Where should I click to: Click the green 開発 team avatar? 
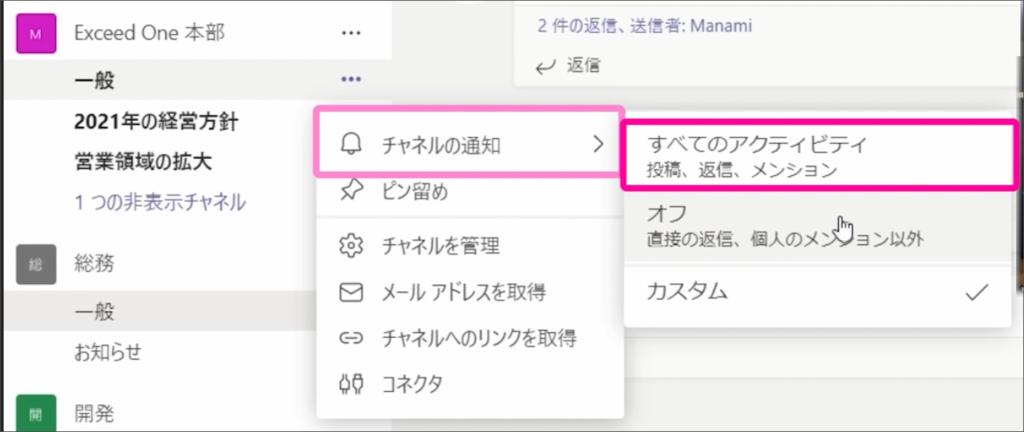[x=36, y=412]
